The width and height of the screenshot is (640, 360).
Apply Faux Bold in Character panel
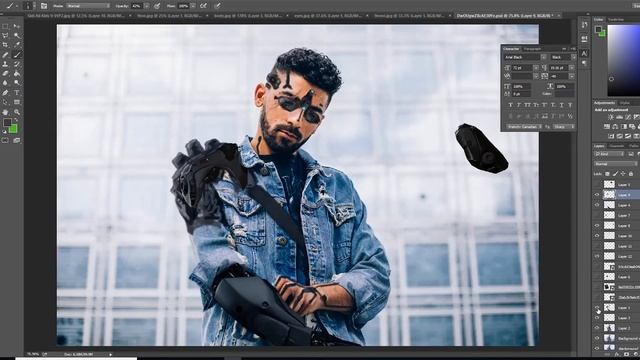[510, 105]
